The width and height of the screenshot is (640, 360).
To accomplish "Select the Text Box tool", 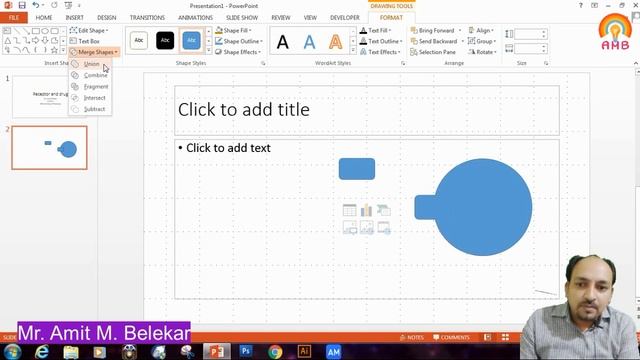I will pos(84,41).
